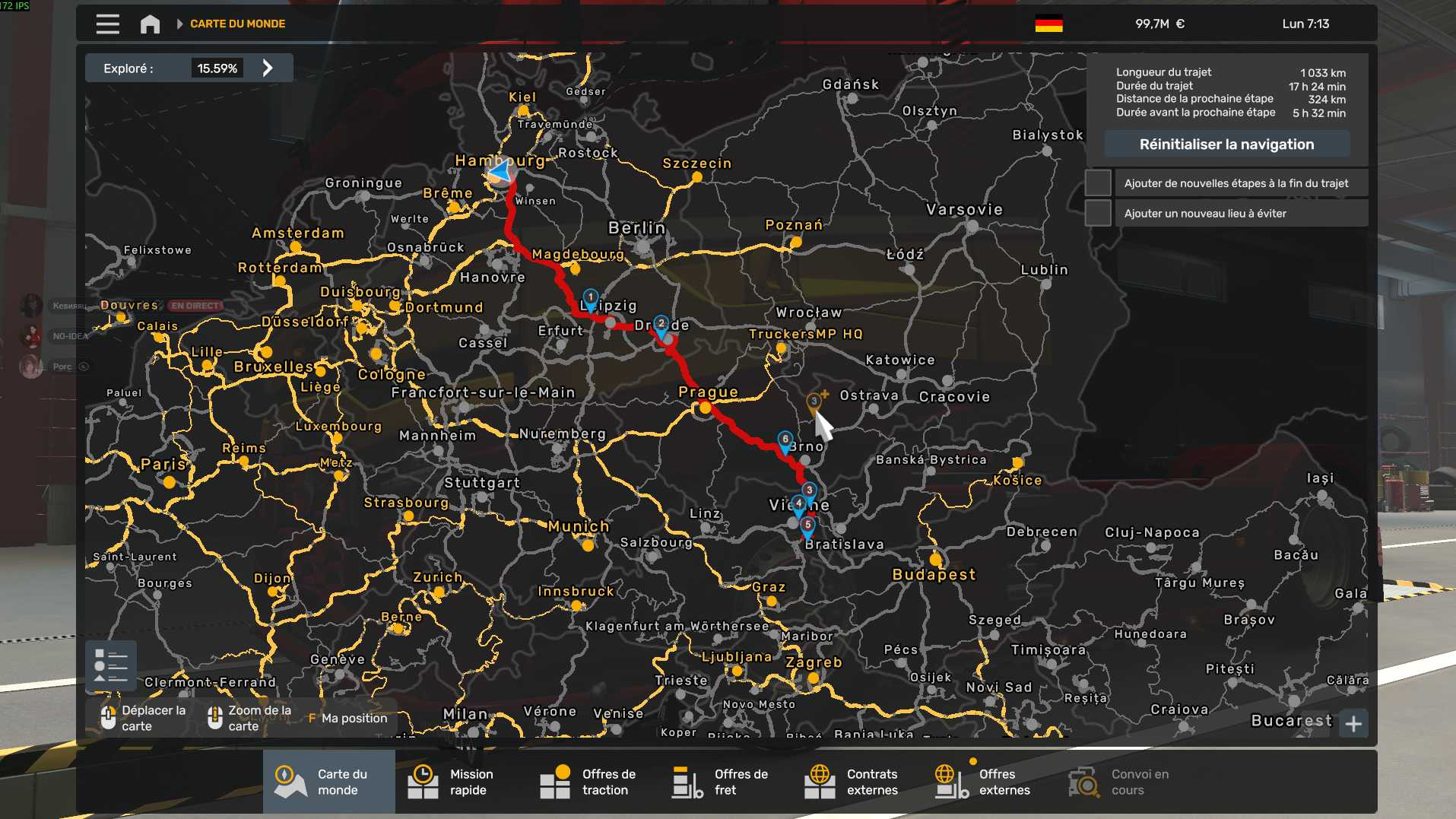Click the Prague city marker dot
Image resolution: width=1456 pixels, height=819 pixels.
706,408
